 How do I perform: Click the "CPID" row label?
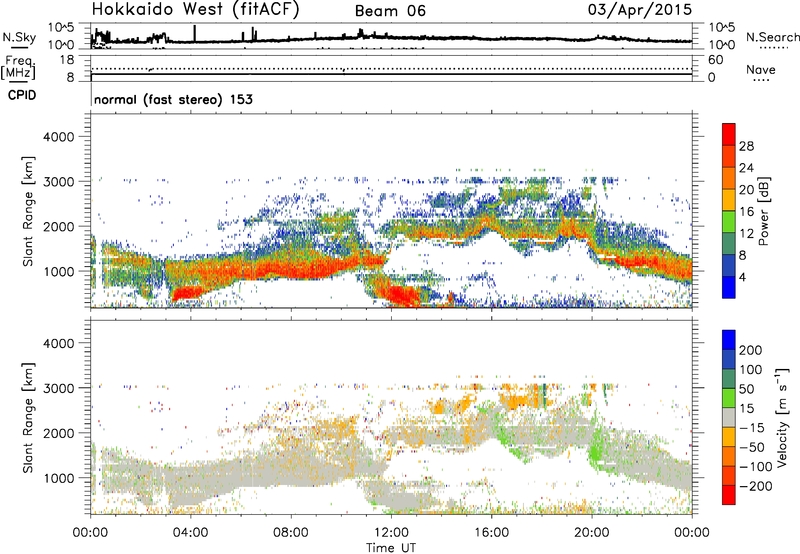(x=22, y=95)
